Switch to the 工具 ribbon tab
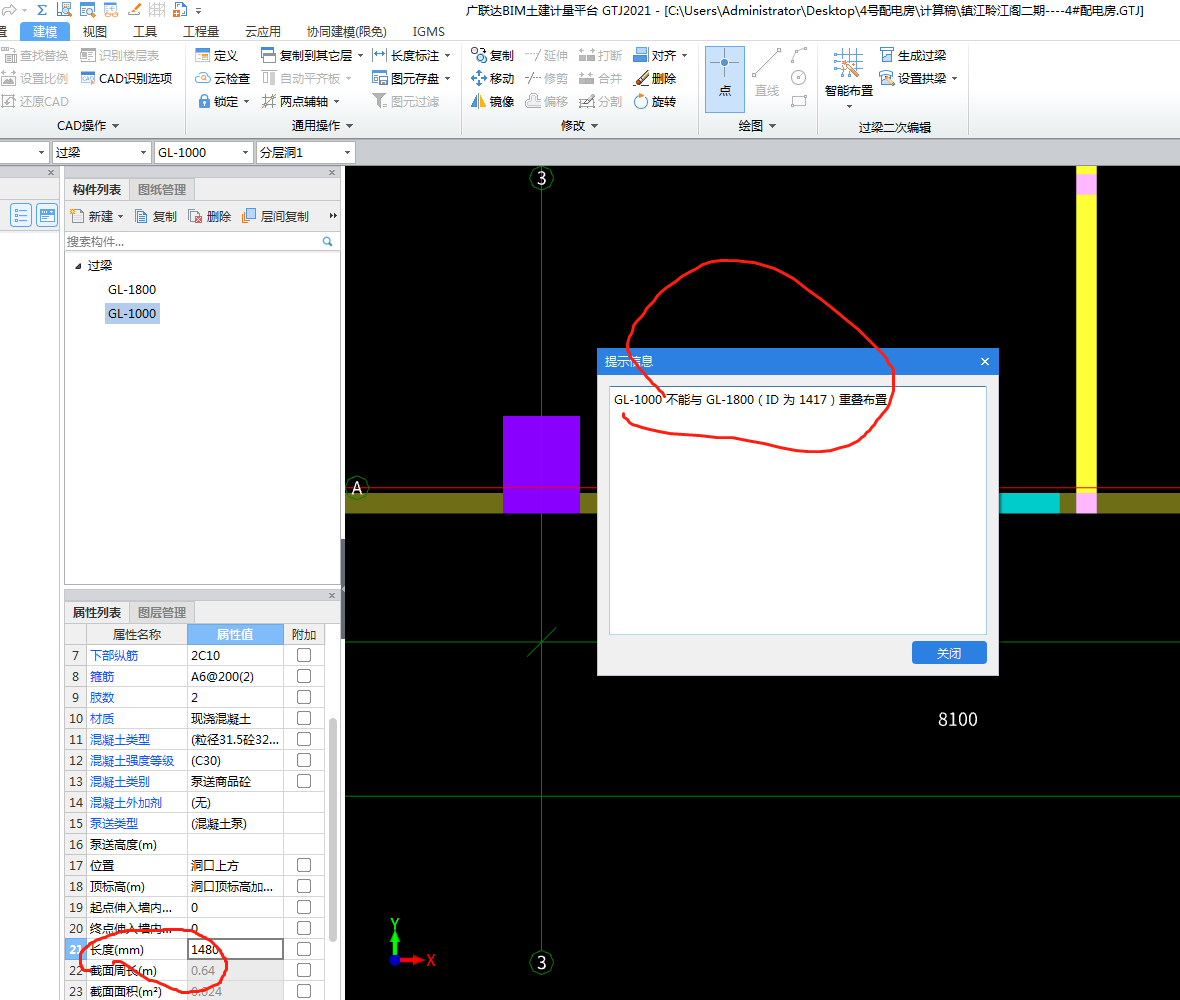This screenshot has width=1180, height=1000. [144, 32]
